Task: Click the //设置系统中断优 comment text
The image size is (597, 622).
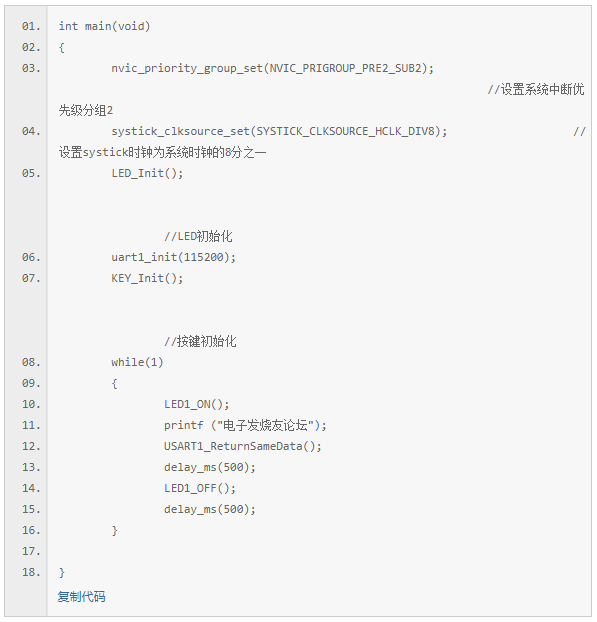Action: 536,90
